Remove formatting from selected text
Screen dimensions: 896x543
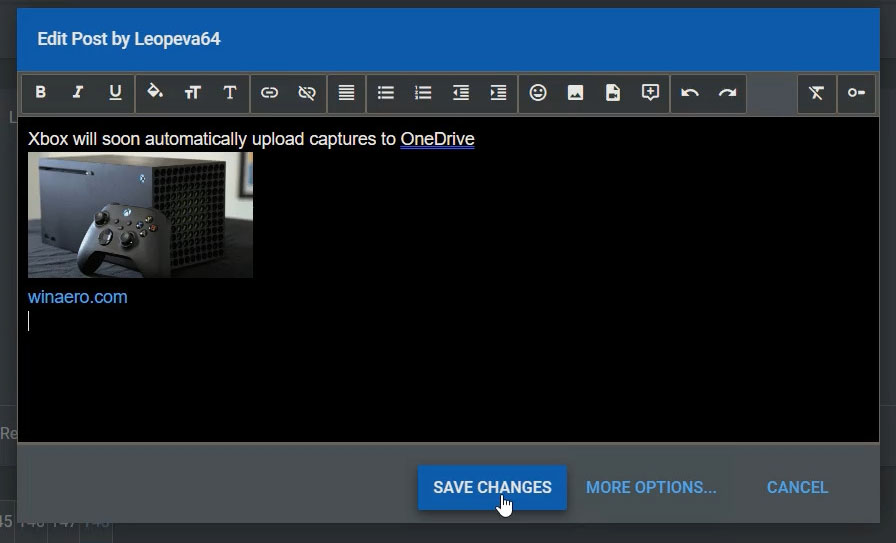click(816, 93)
